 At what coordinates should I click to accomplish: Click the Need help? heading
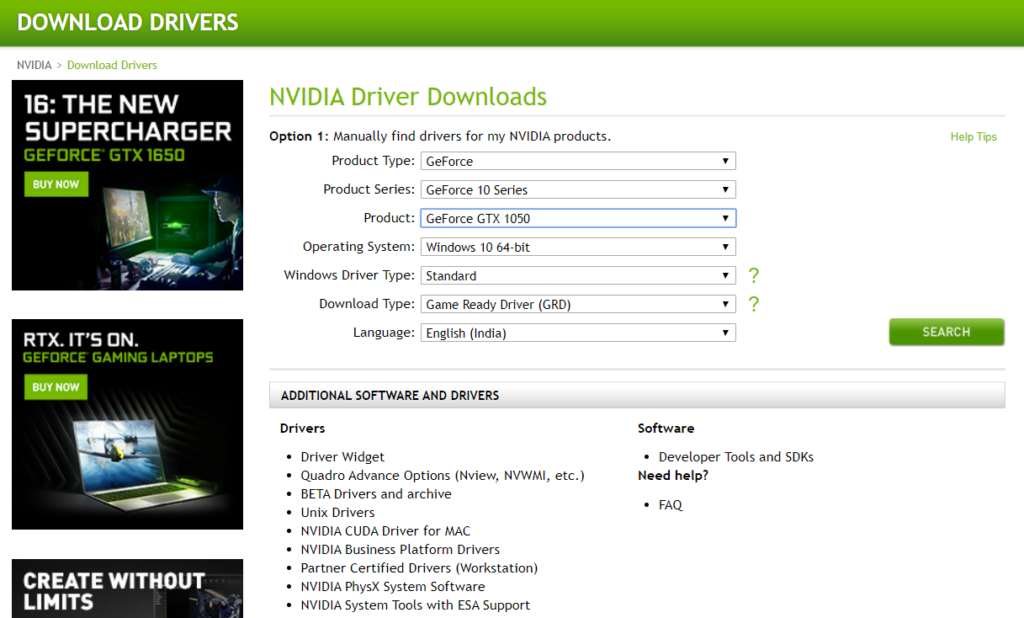(x=673, y=476)
